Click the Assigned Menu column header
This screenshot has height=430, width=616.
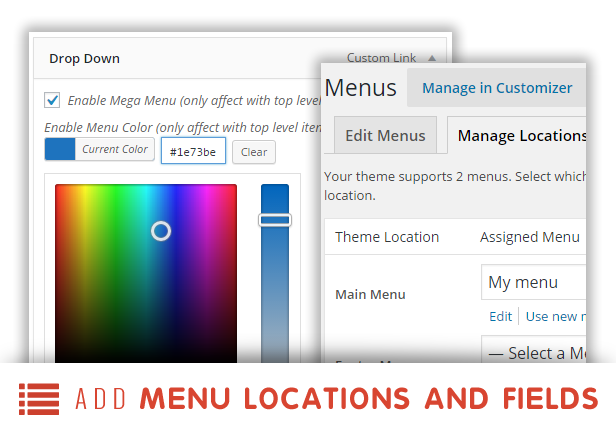point(530,237)
